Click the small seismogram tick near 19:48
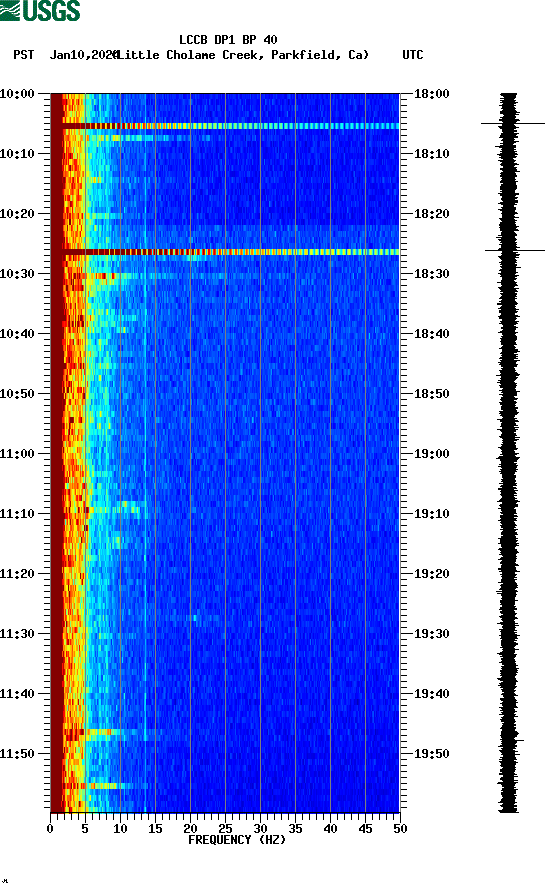The width and height of the screenshot is (552, 892). pyautogui.click(x=519, y=740)
